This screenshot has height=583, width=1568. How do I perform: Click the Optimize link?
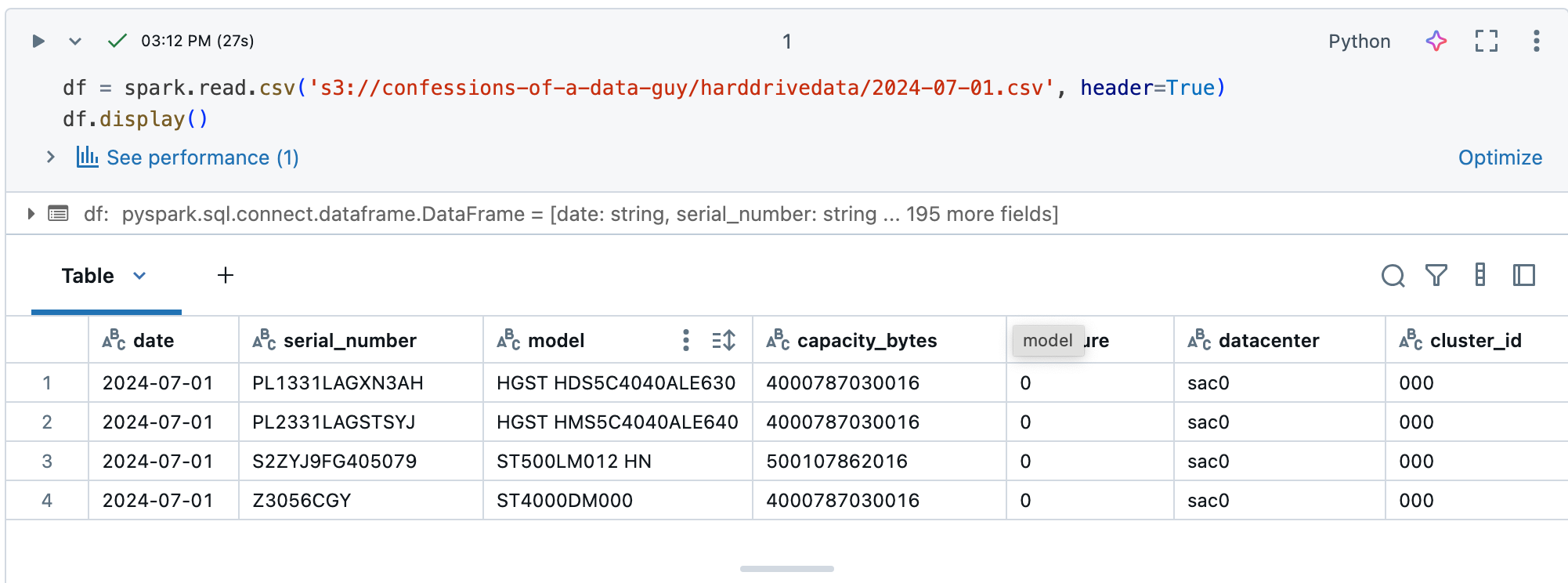pyautogui.click(x=1500, y=158)
